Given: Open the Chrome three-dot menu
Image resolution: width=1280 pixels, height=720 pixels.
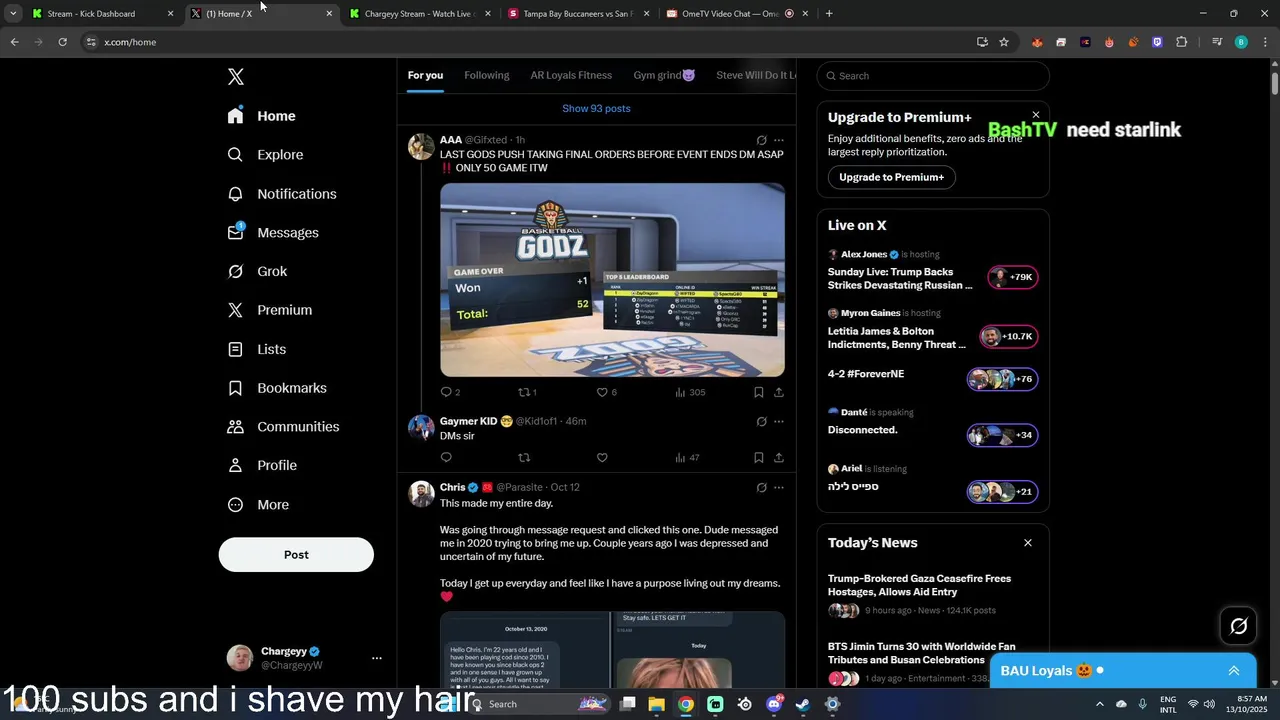Looking at the screenshot, I should (x=1265, y=42).
